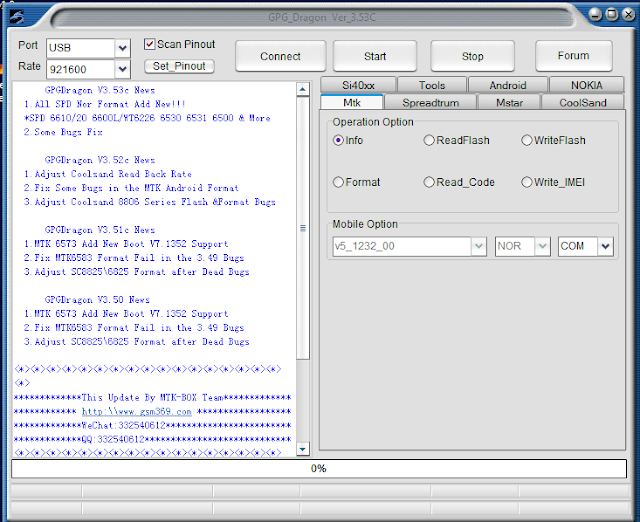Open the Forum button
The image size is (640, 522).
[573, 56]
